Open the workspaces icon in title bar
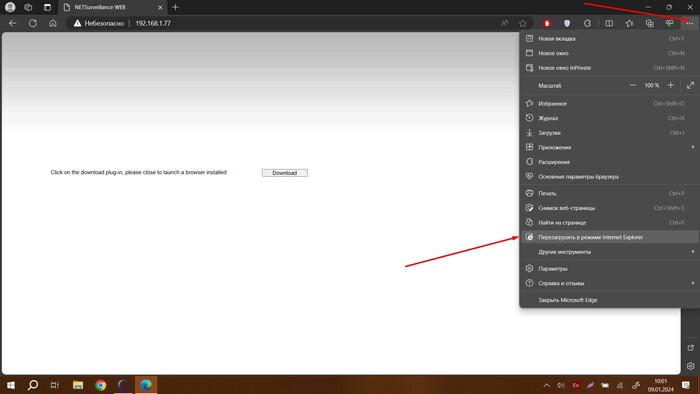Viewport: 700px width, 394px height. [x=28, y=7]
